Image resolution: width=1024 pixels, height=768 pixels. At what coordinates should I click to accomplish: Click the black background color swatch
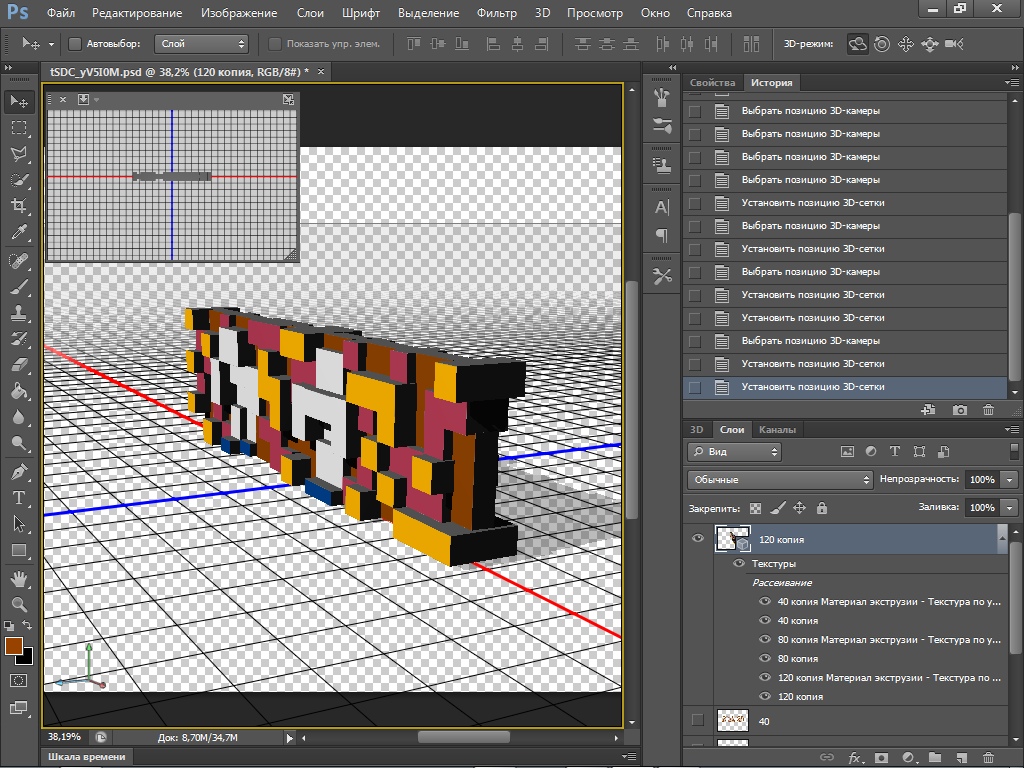coord(26,657)
